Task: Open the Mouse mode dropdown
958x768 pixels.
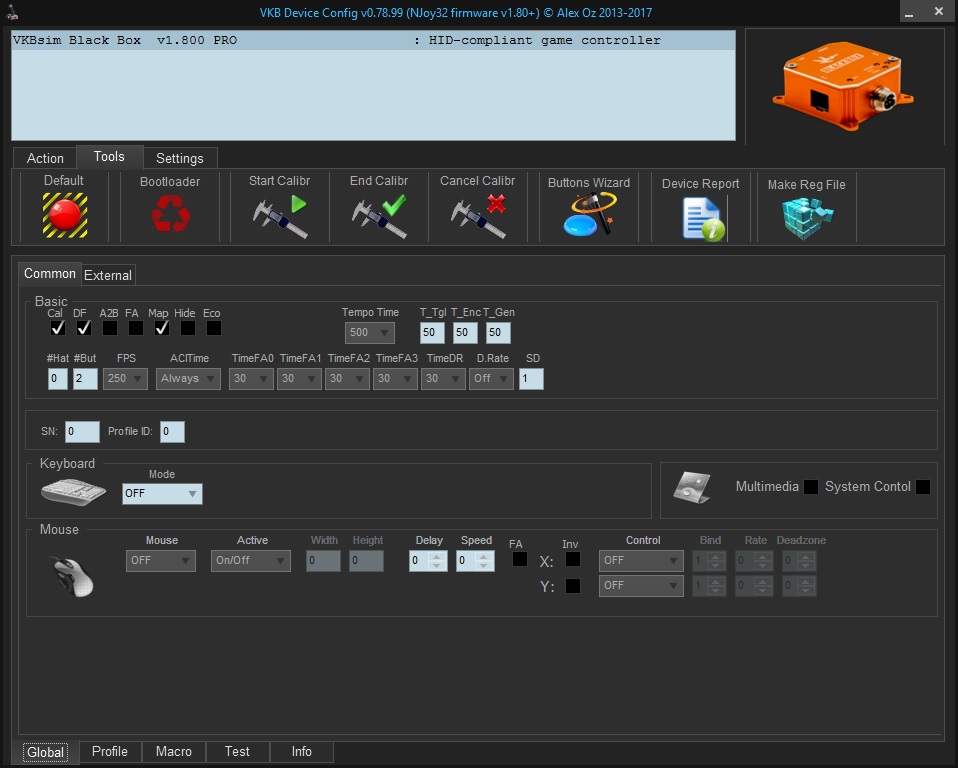Action: 161,561
